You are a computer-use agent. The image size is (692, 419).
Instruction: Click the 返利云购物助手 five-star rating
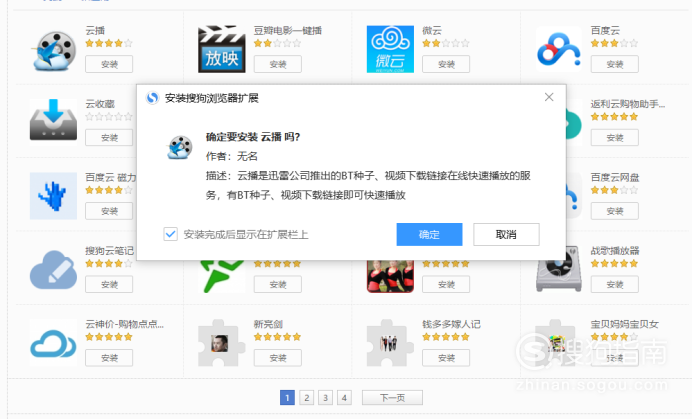tap(614, 117)
